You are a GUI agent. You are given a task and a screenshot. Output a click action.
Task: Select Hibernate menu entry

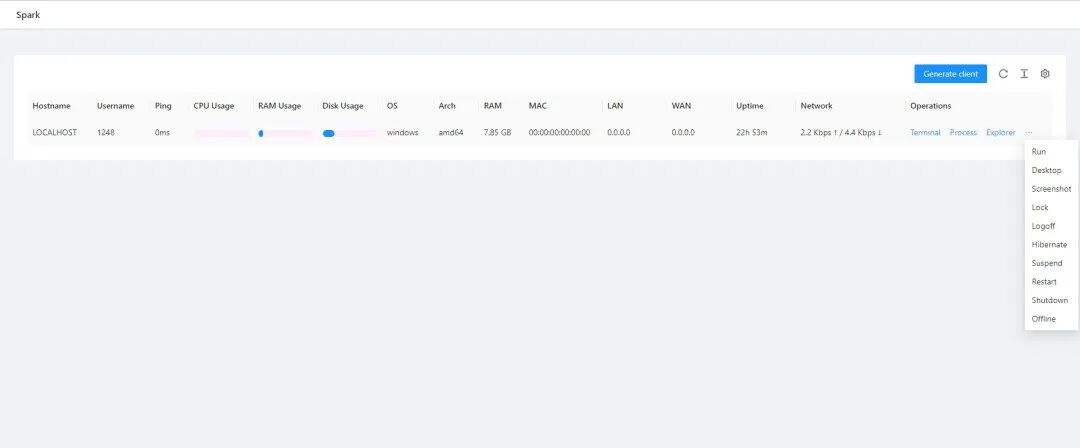1051,245
